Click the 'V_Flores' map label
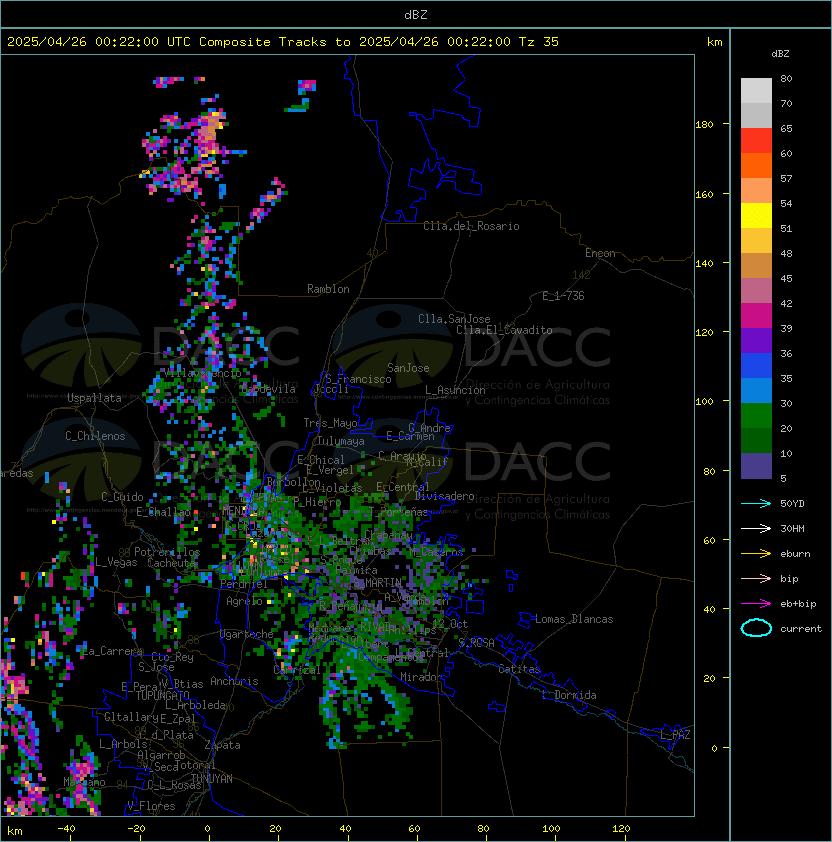The height and width of the screenshot is (842, 832). click(x=151, y=806)
